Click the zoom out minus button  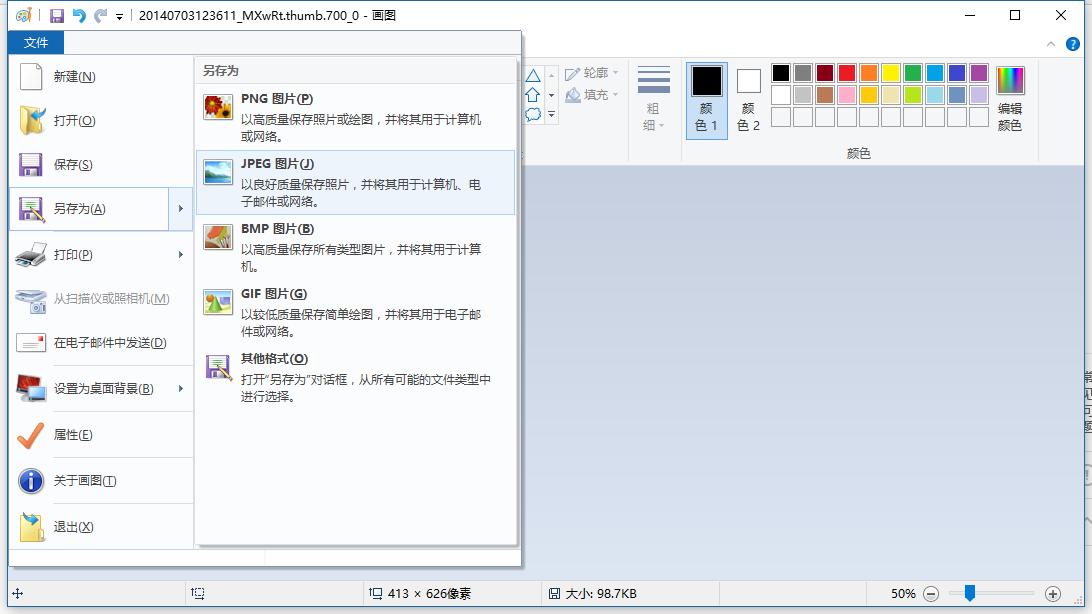click(x=932, y=593)
